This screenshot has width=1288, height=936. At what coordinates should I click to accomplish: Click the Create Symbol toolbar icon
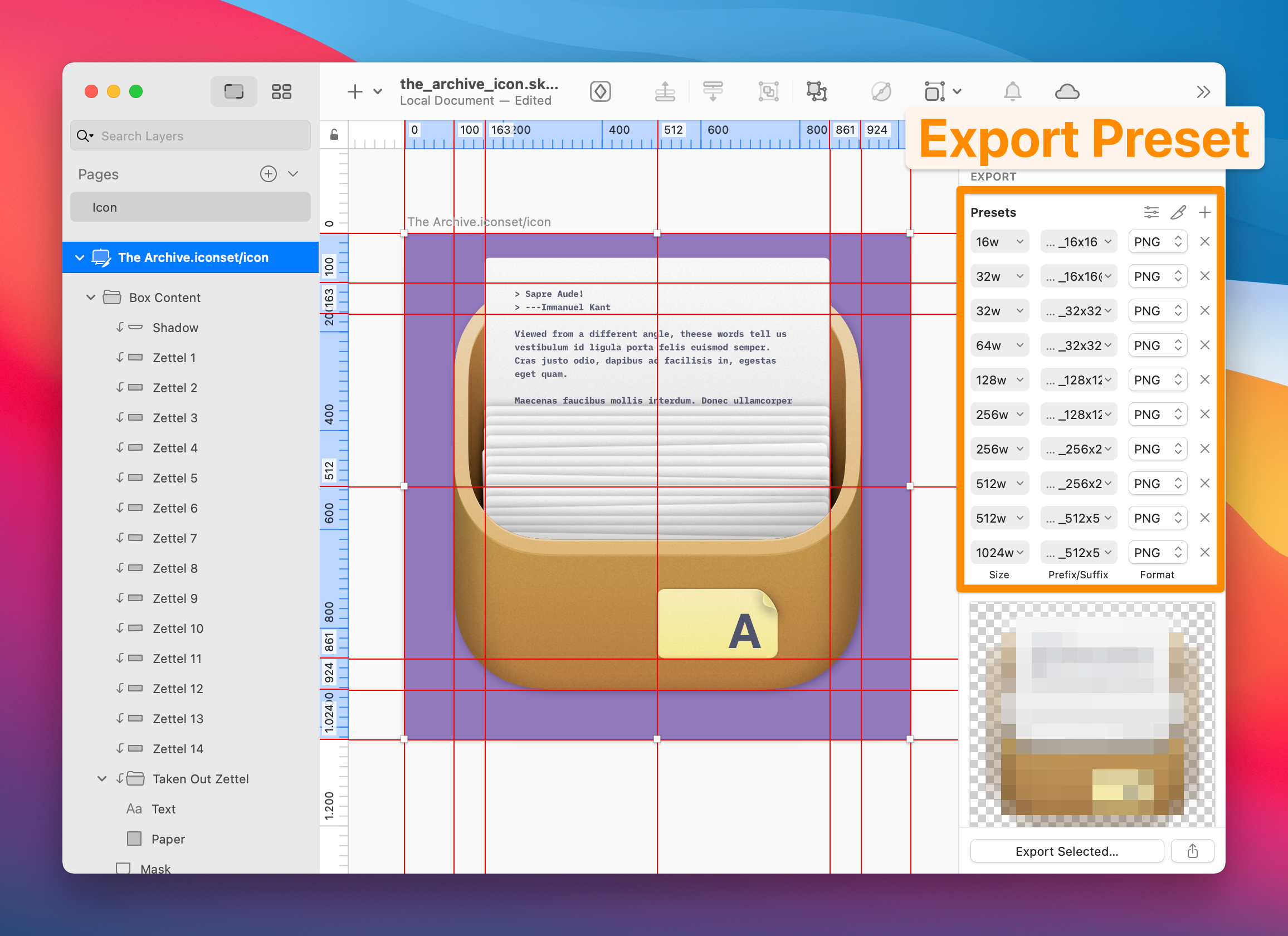601,91
